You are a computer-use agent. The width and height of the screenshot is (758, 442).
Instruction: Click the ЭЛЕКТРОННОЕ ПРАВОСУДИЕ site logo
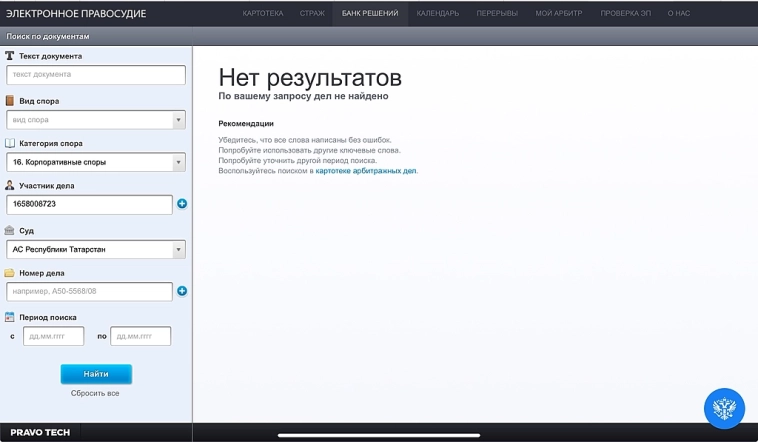pos(76,14)
